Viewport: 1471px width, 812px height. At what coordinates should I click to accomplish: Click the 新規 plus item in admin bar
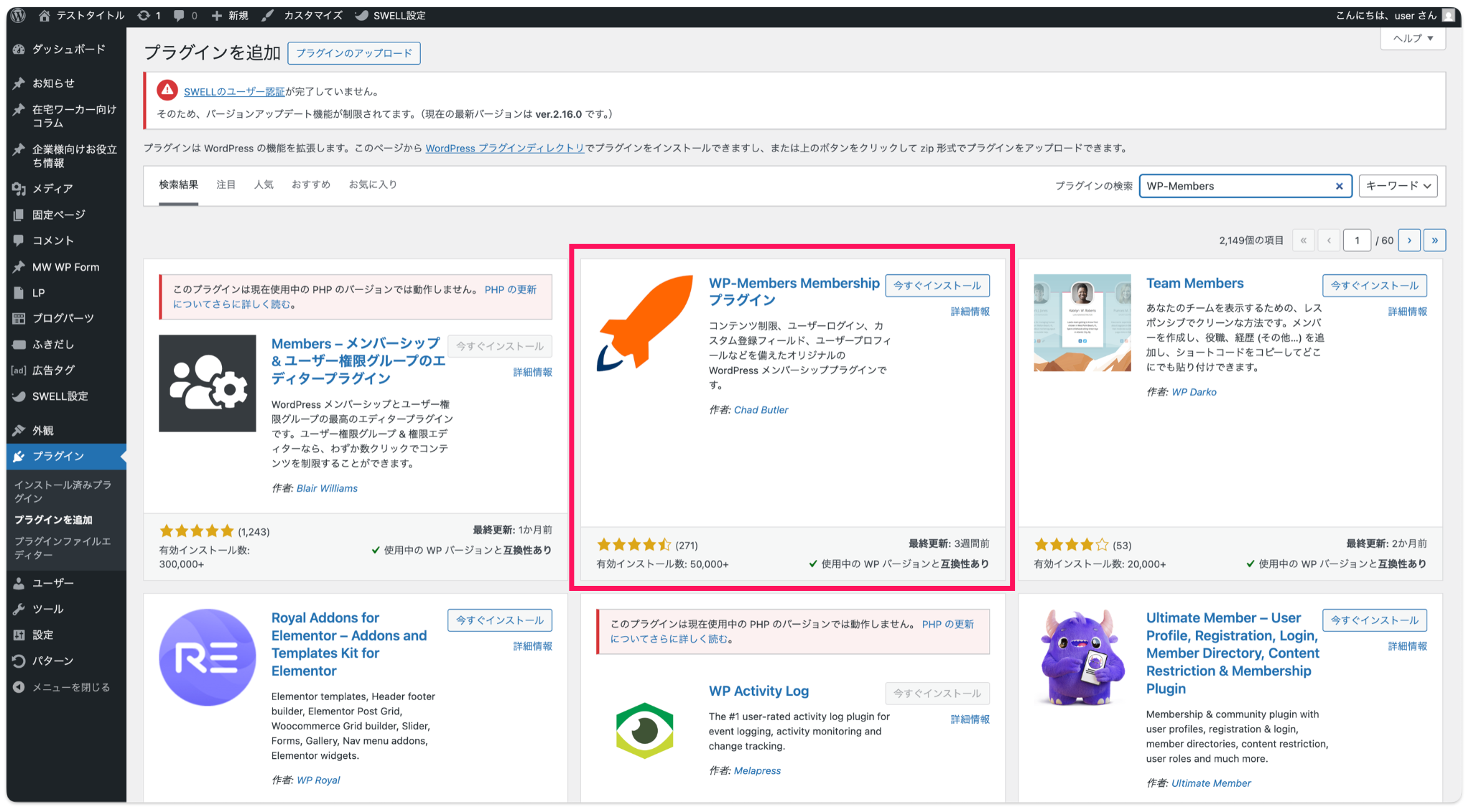click(x=229, y=15)
